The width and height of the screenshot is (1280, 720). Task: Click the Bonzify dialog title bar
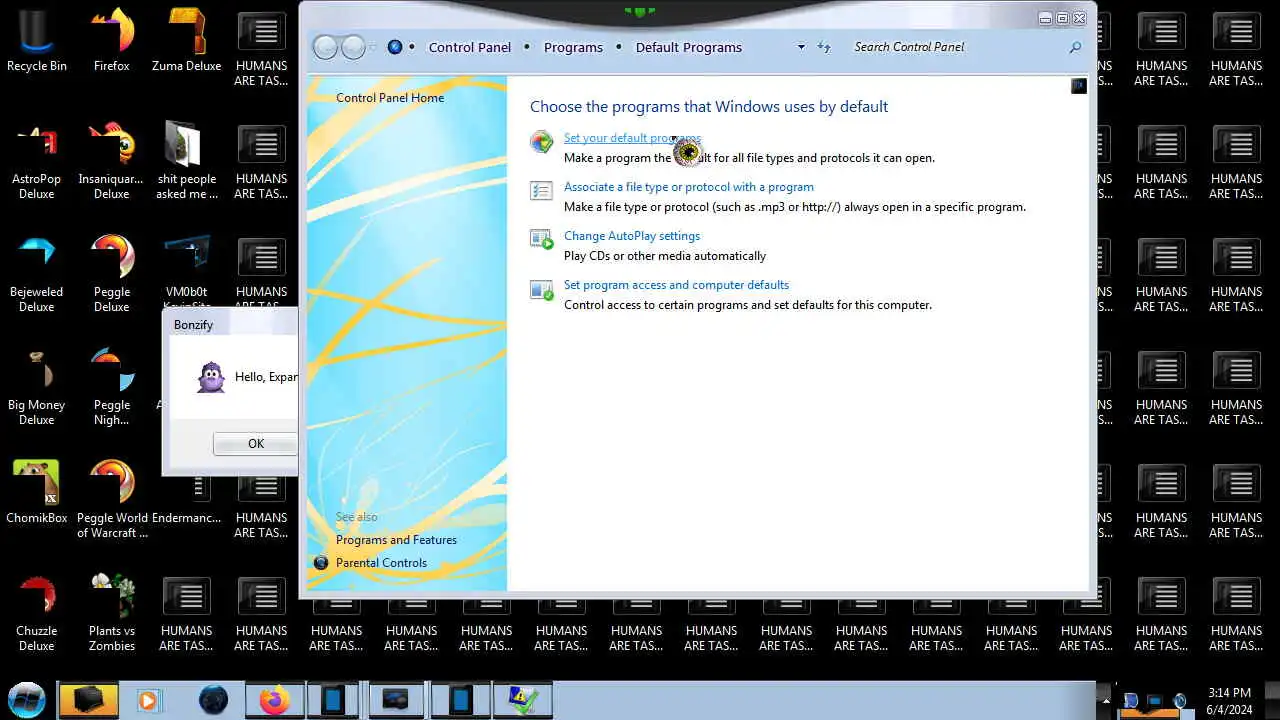click(x=230, y=324)
